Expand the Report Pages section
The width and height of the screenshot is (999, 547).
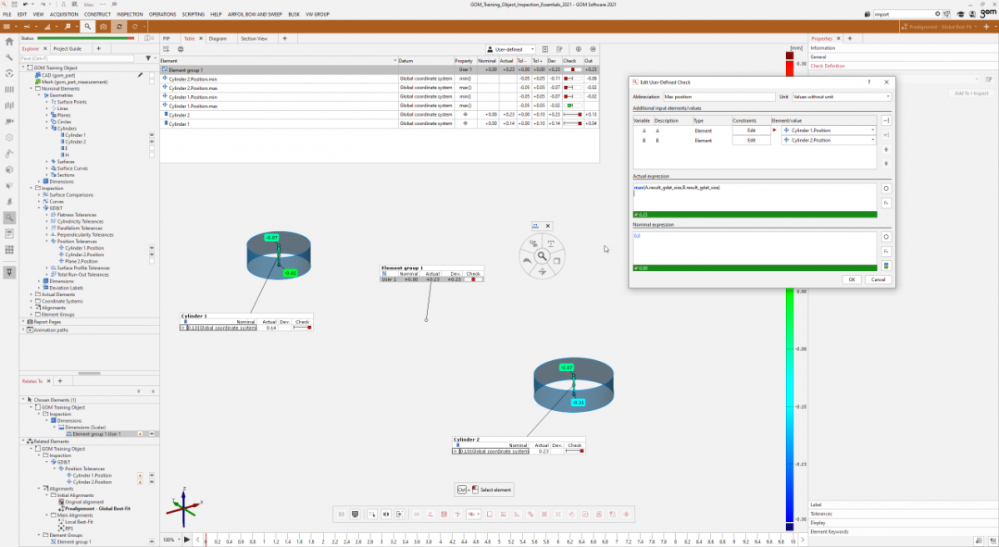coord(24,322)
